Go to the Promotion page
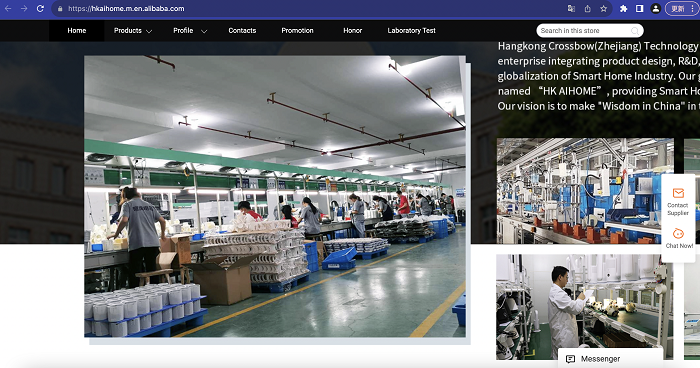This screenshot has height=368, width=700. [x=297, y=31]
